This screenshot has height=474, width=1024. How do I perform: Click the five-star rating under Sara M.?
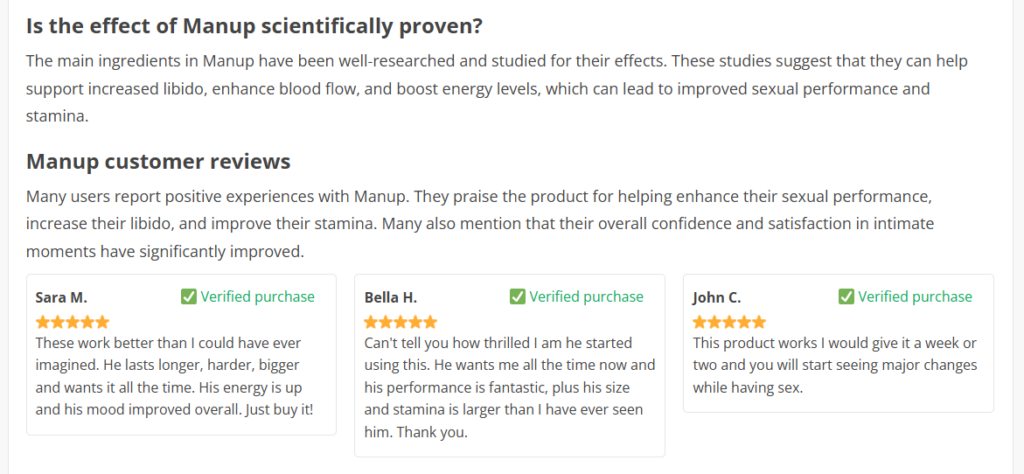tap(72, 322)
